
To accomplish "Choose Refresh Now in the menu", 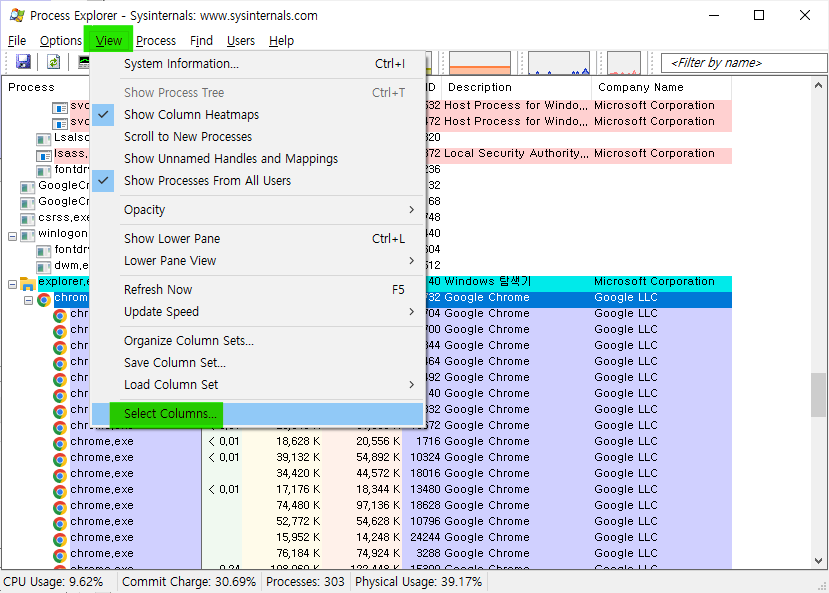I will (257, 290).
